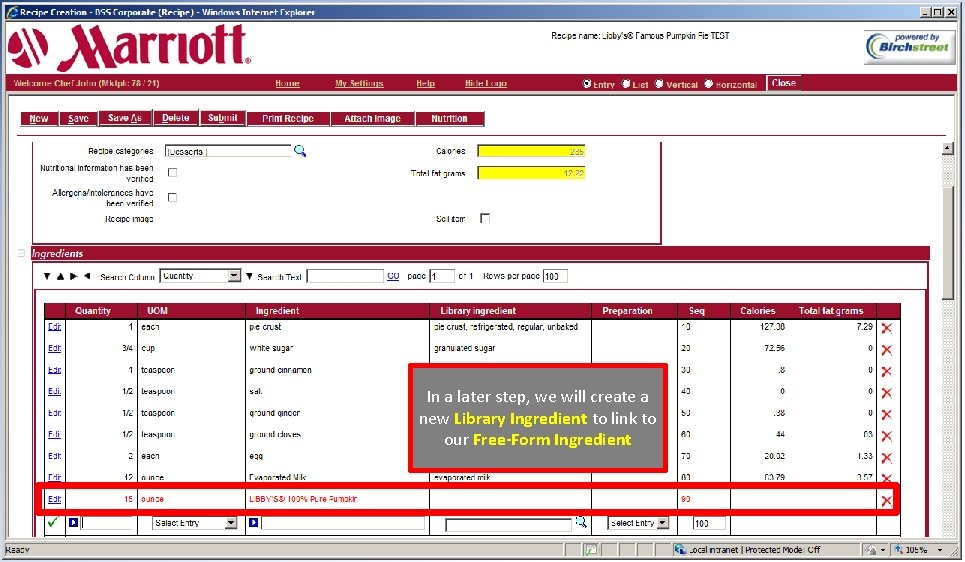Edit the pie crust ingredient row

(x=54, y=327)
